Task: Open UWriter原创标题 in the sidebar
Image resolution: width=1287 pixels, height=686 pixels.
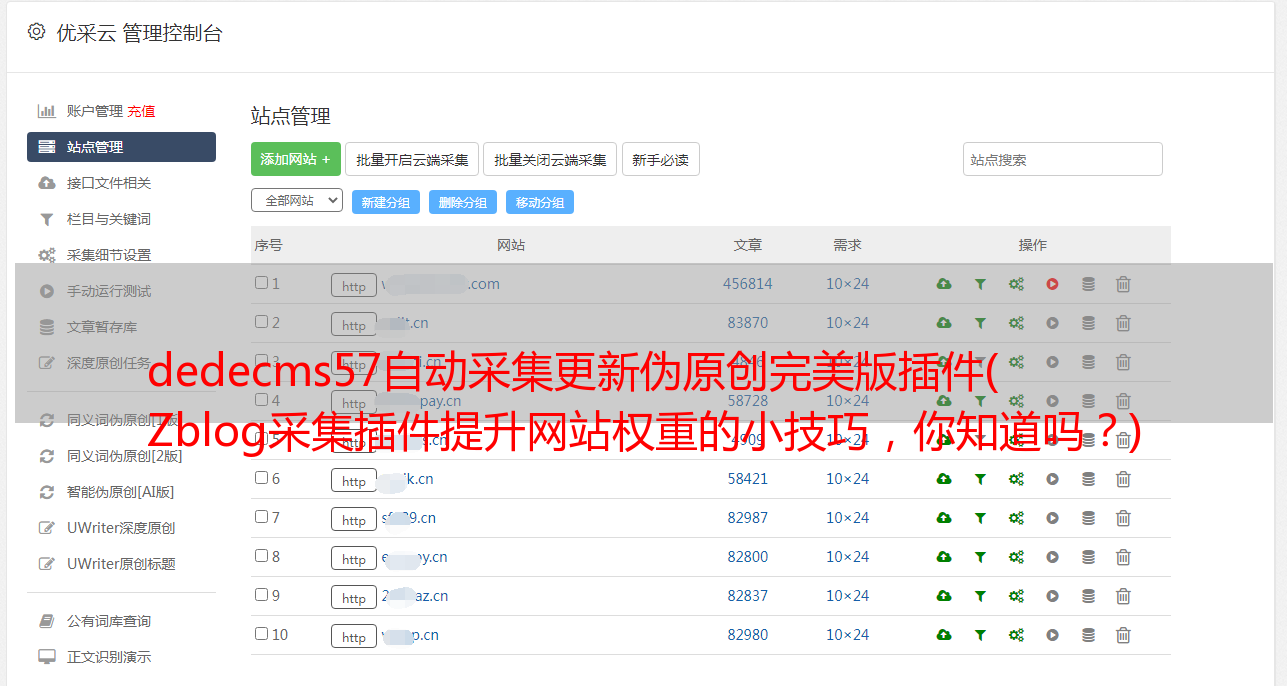Action: coord(121,564)
